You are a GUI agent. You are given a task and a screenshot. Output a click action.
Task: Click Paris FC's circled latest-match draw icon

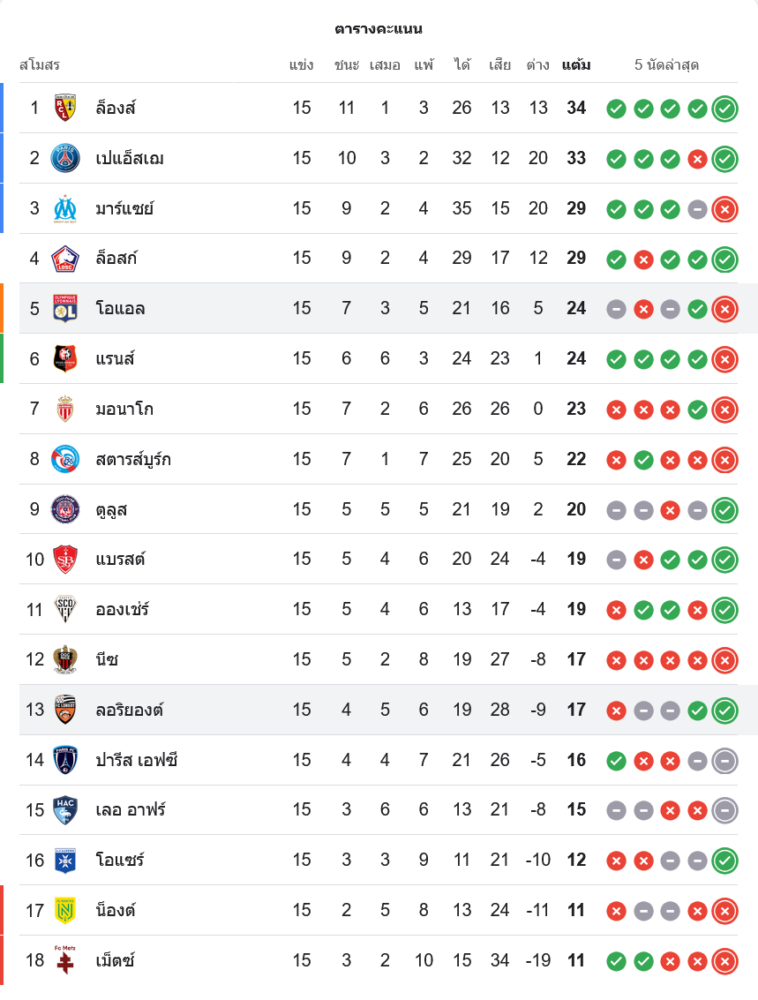[x=725, y=760]
